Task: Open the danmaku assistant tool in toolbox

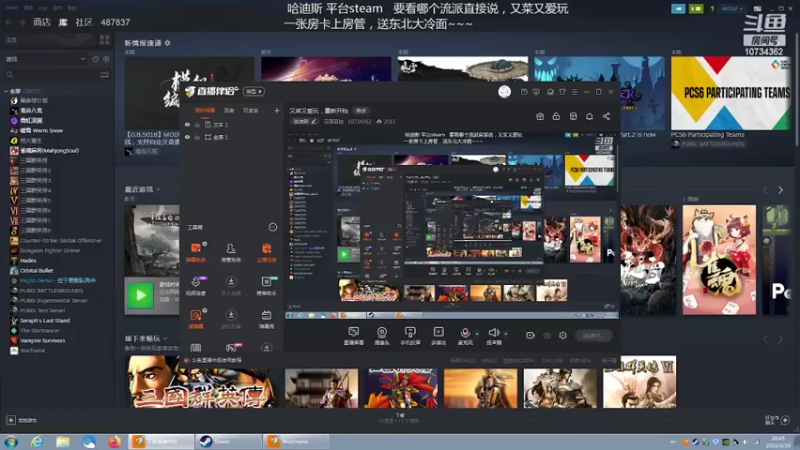Action: (195, 252)
